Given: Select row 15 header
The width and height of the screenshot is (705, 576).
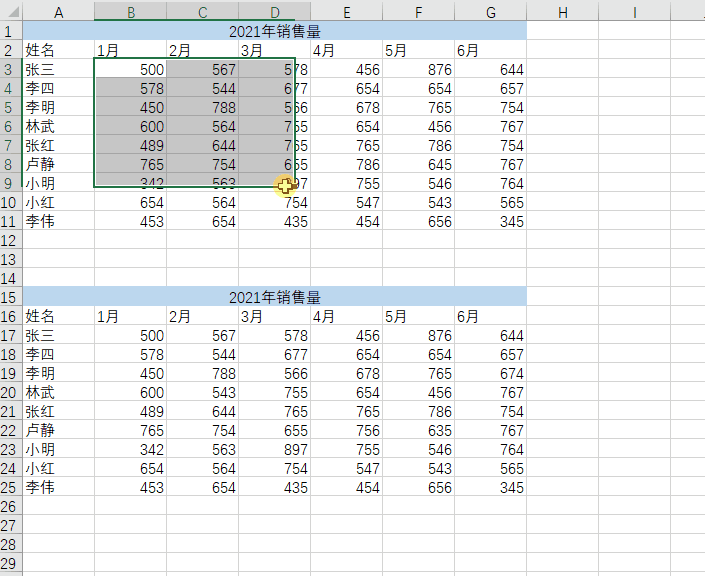Looking at the screenshot, I should (x=11, y=297).
